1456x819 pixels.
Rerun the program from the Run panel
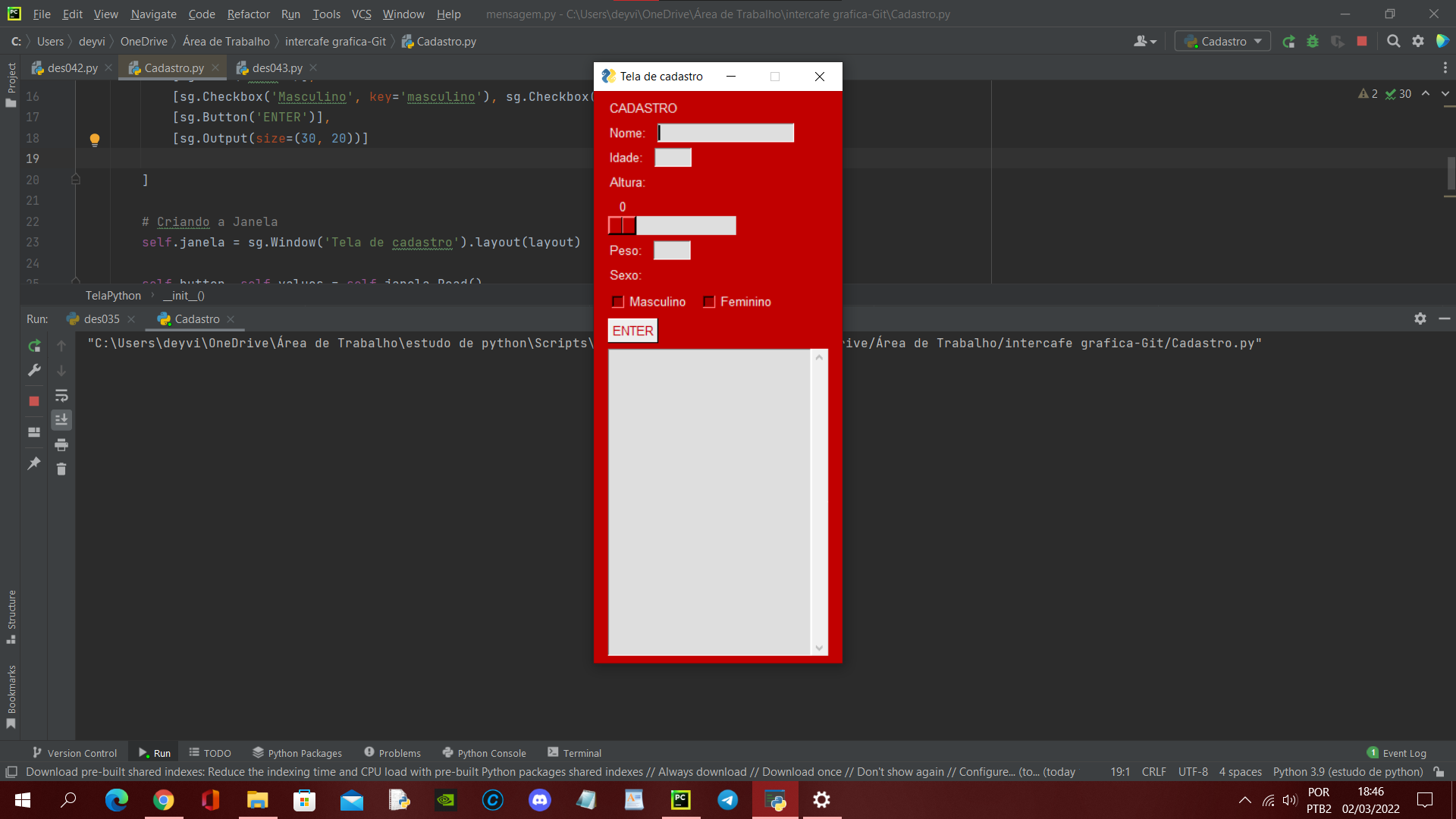tap(33, 345)
